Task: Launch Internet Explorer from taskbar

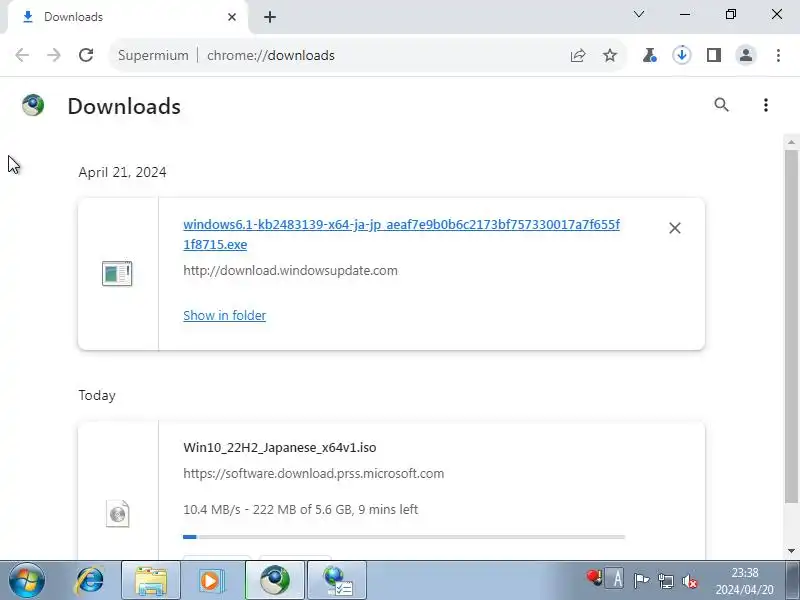Action: coord(90,580)
